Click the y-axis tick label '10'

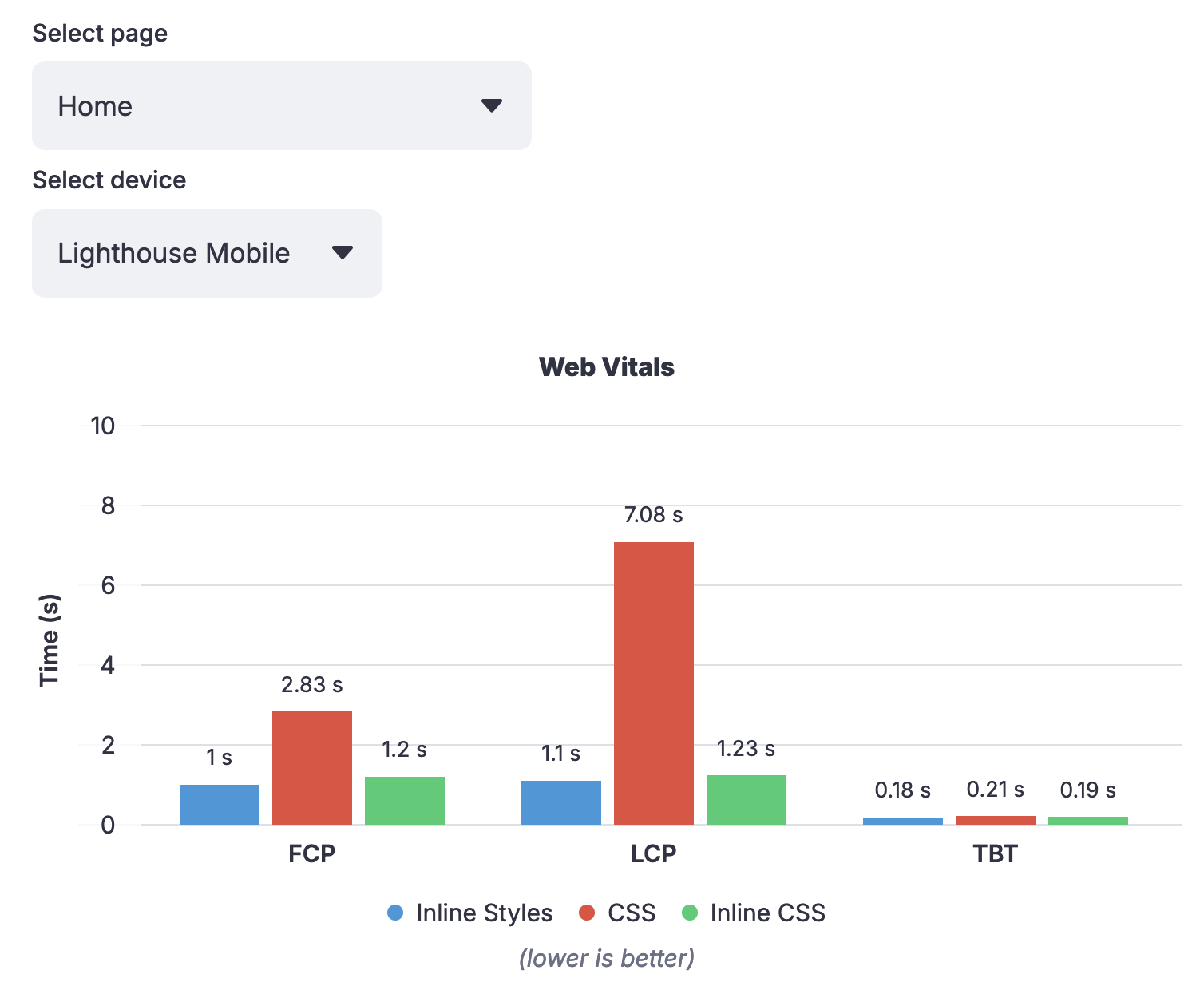(102, 426)
